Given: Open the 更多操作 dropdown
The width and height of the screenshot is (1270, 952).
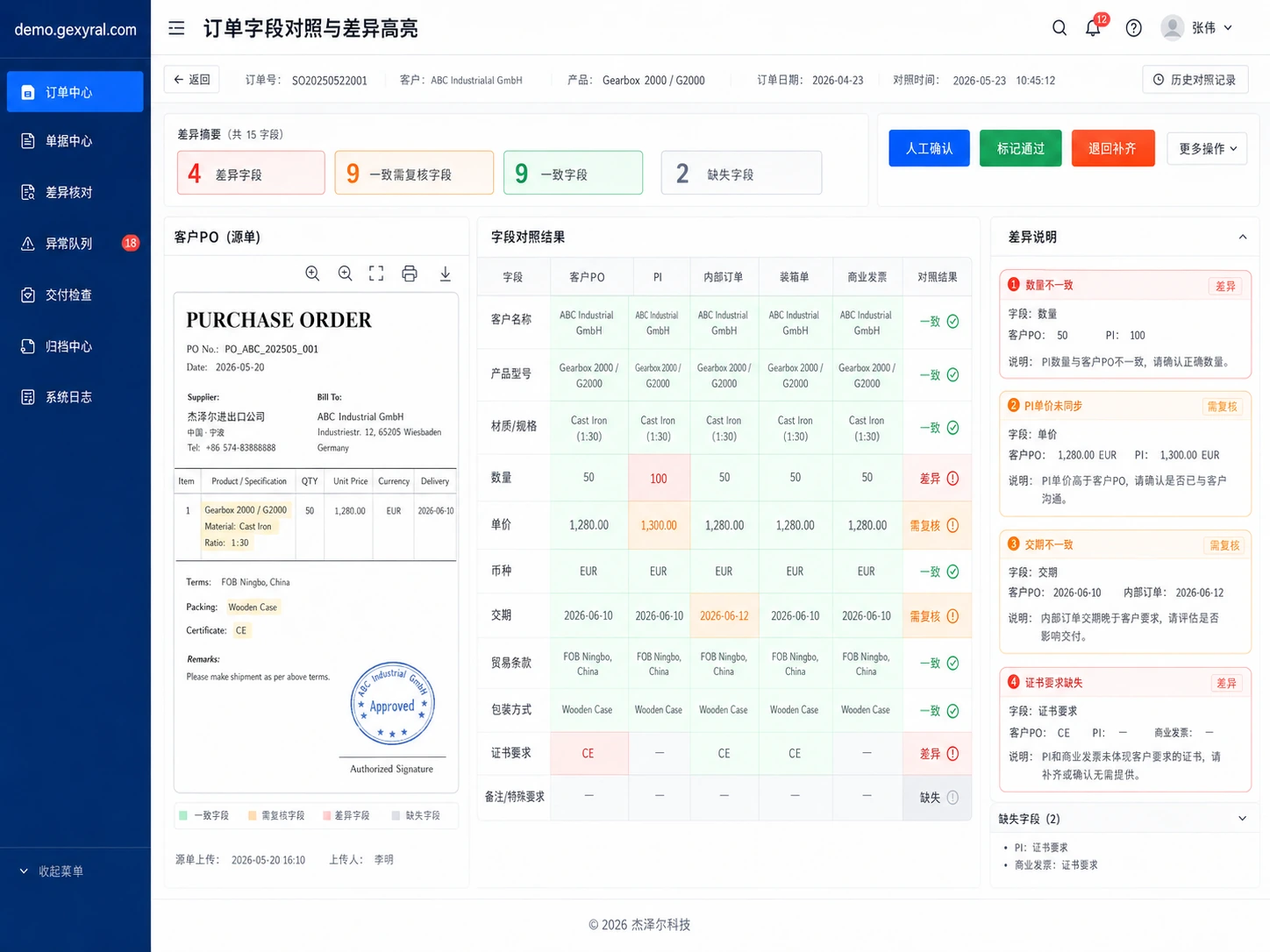Looking at the screenshot, I should point(1207,148).
